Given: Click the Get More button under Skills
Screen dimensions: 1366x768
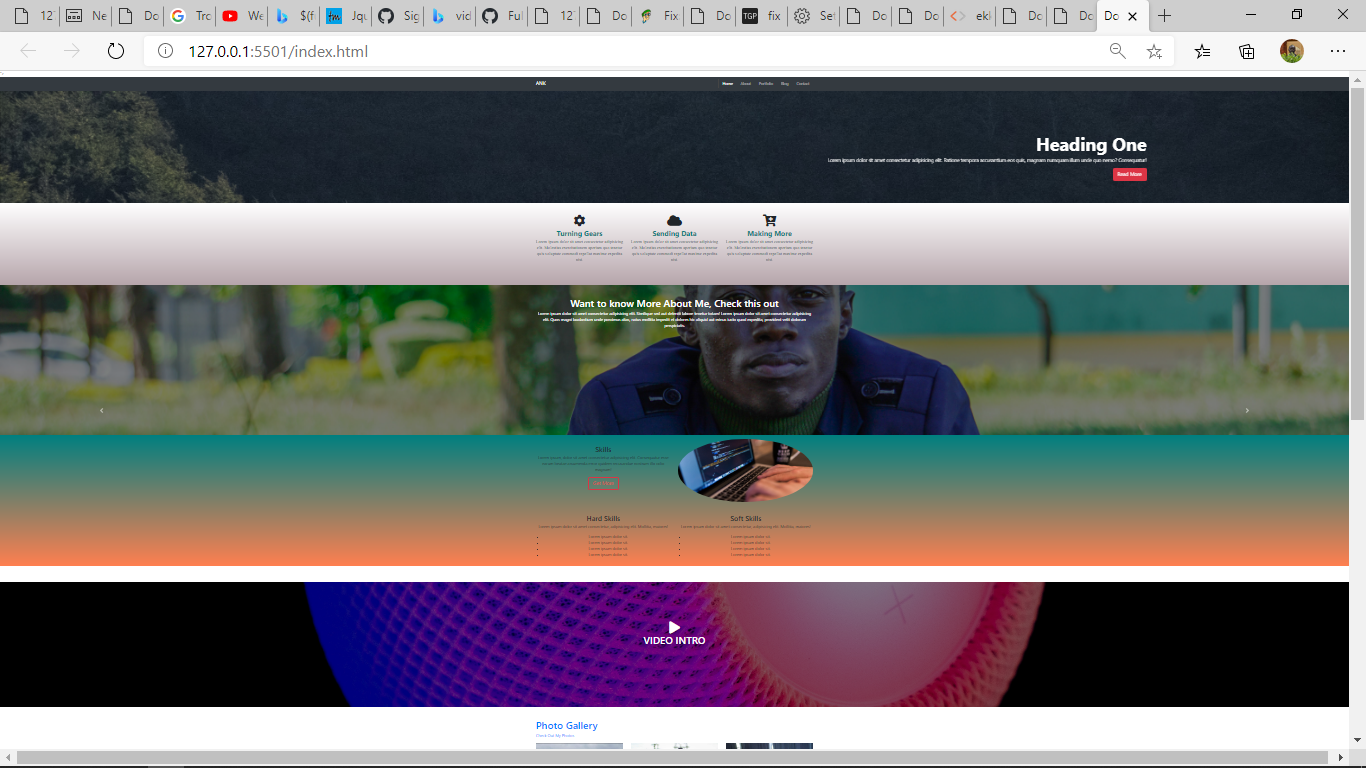Looking at the screenshot, I should (603, 484).
